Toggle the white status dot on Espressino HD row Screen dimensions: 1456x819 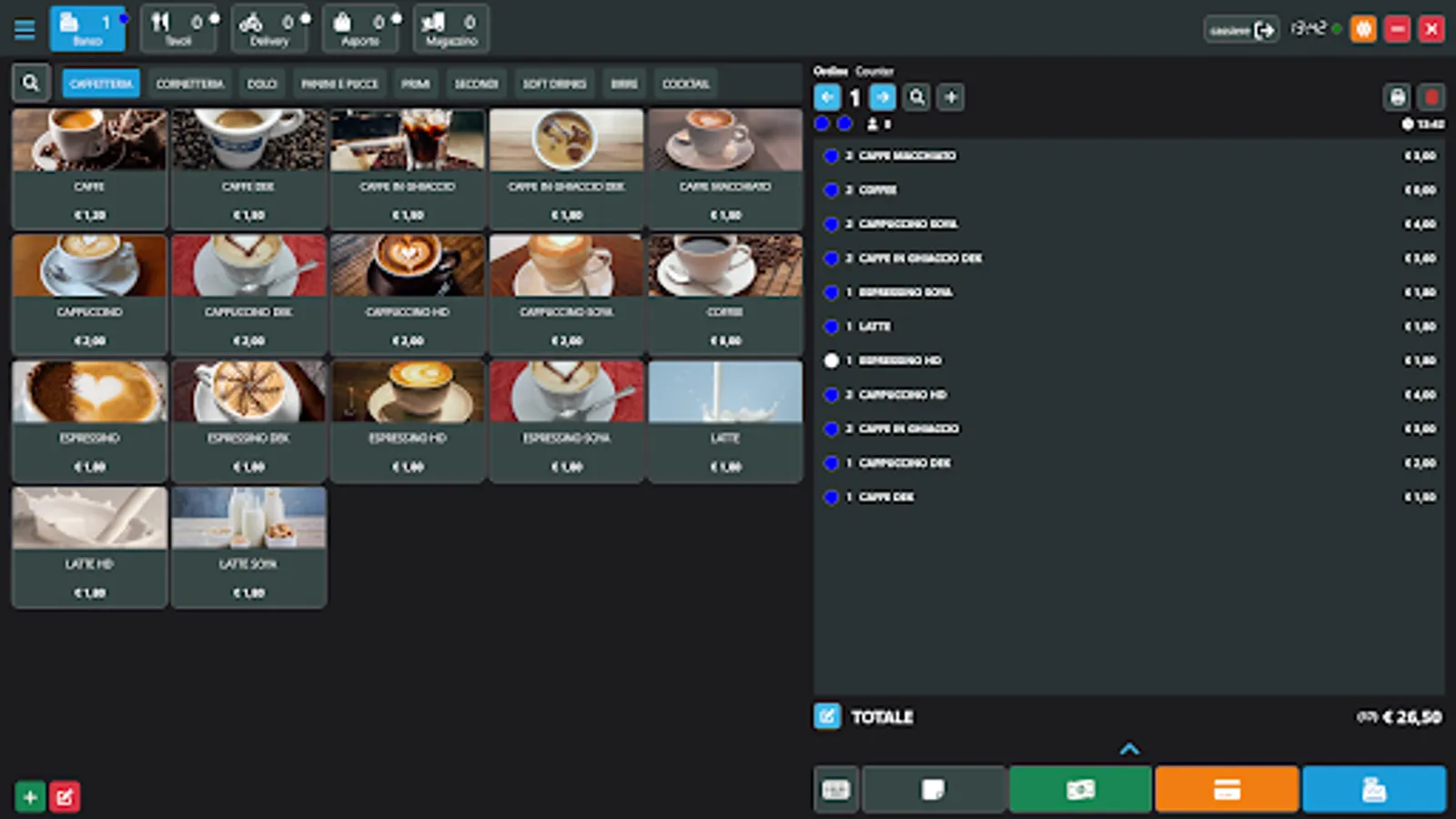(x=831, y=360)
